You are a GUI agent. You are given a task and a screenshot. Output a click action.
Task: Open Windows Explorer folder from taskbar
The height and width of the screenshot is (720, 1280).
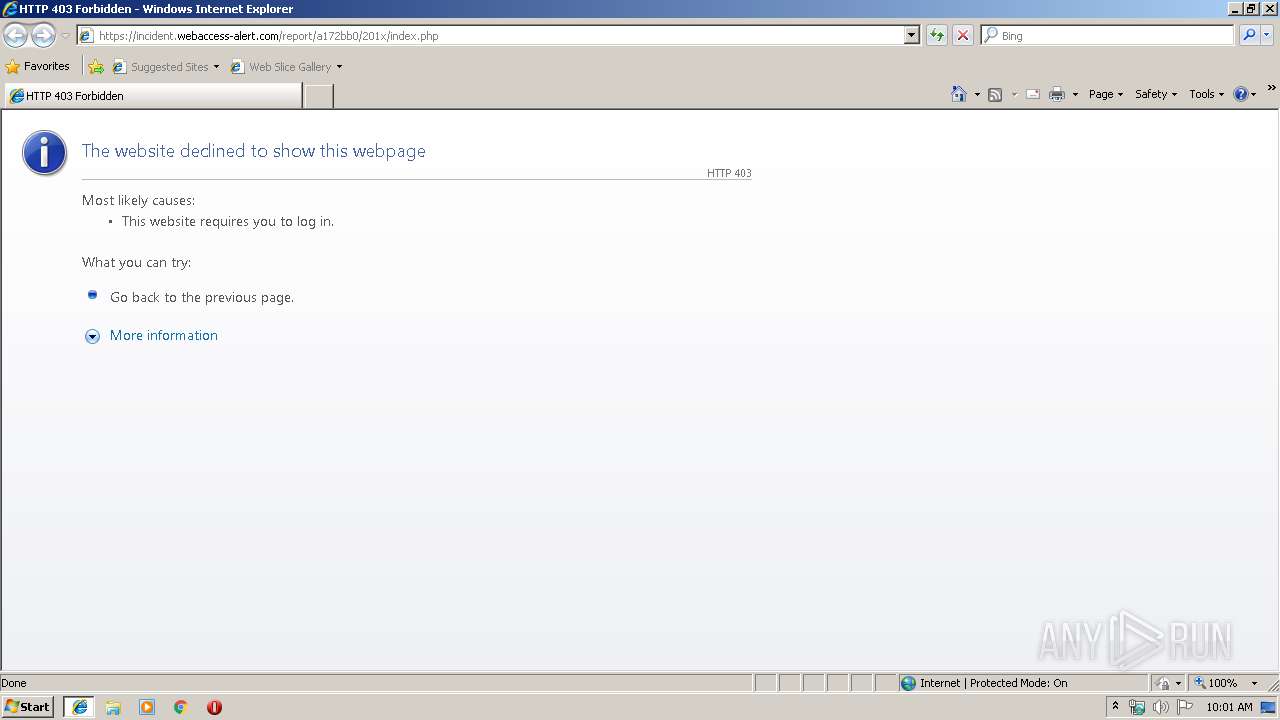pos(113,707)
